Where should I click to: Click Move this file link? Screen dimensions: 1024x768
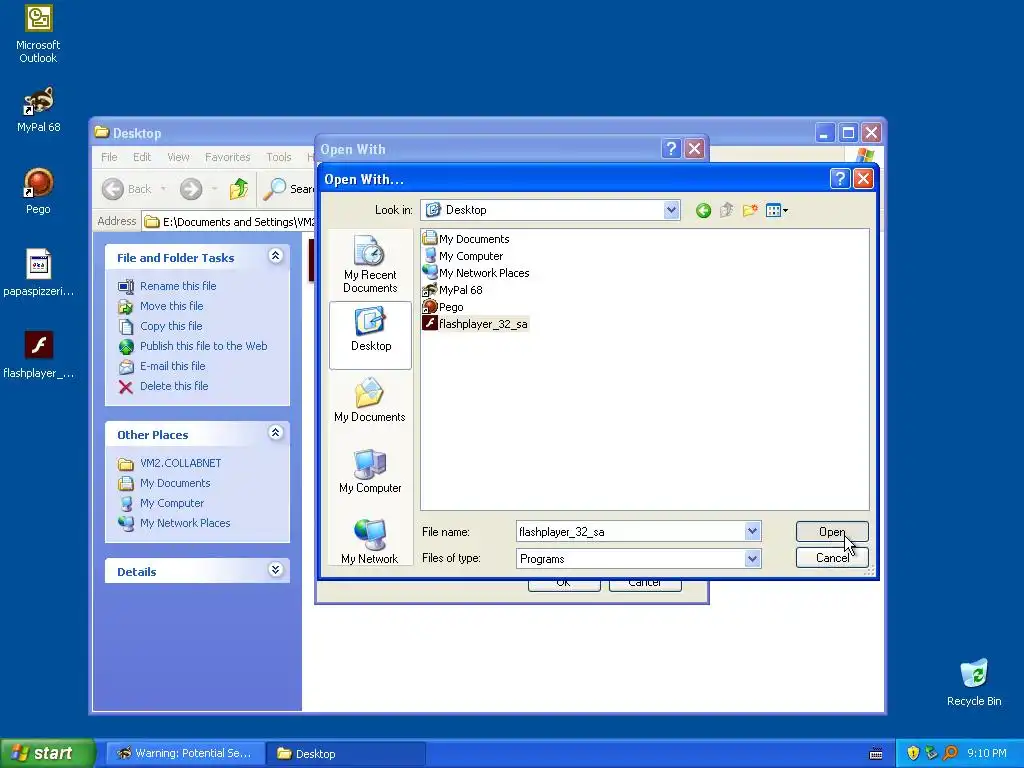coord(171,306)
